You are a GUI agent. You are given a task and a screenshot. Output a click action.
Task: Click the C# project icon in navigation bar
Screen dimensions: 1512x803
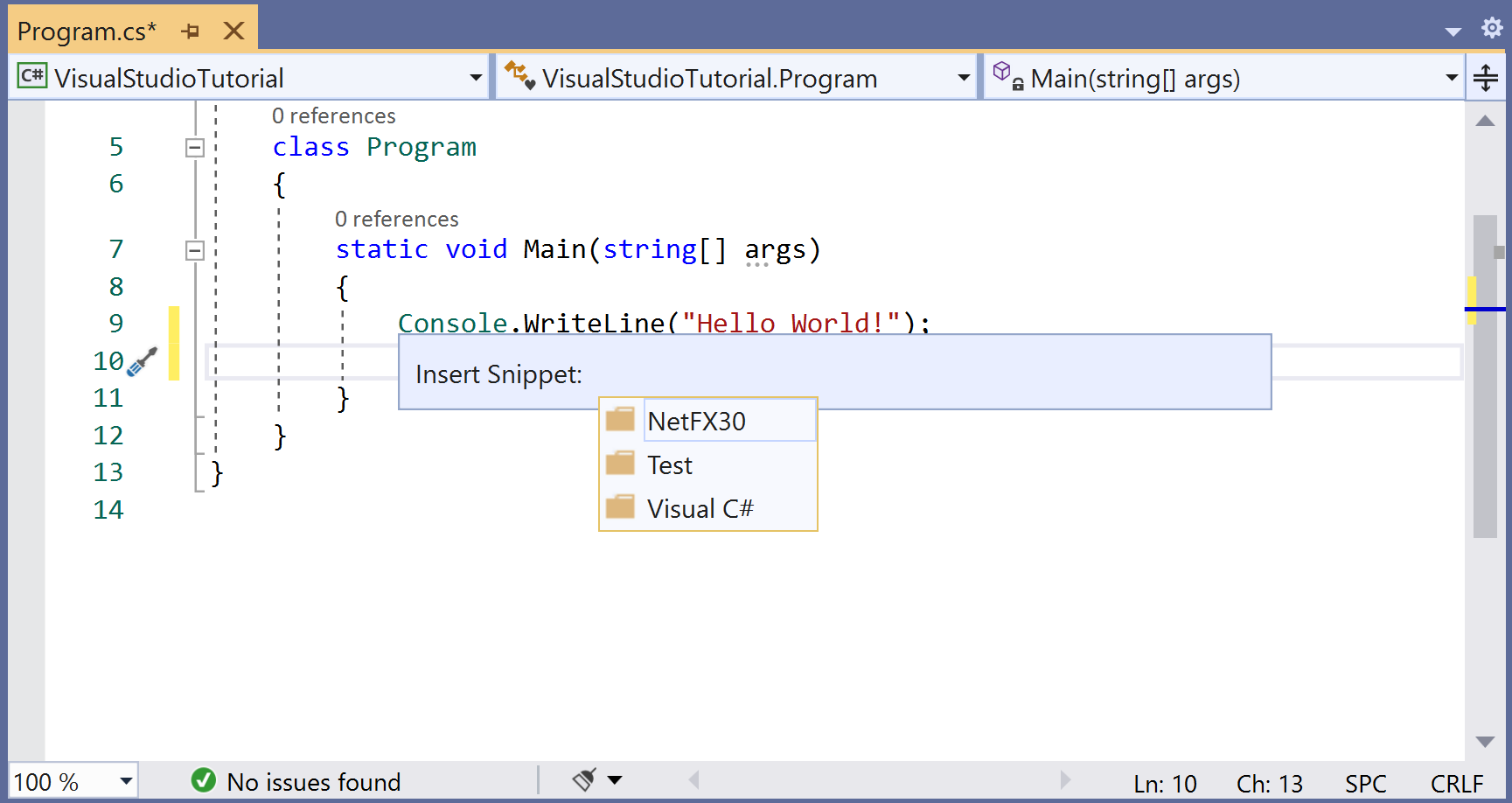[x=32, y=76]
